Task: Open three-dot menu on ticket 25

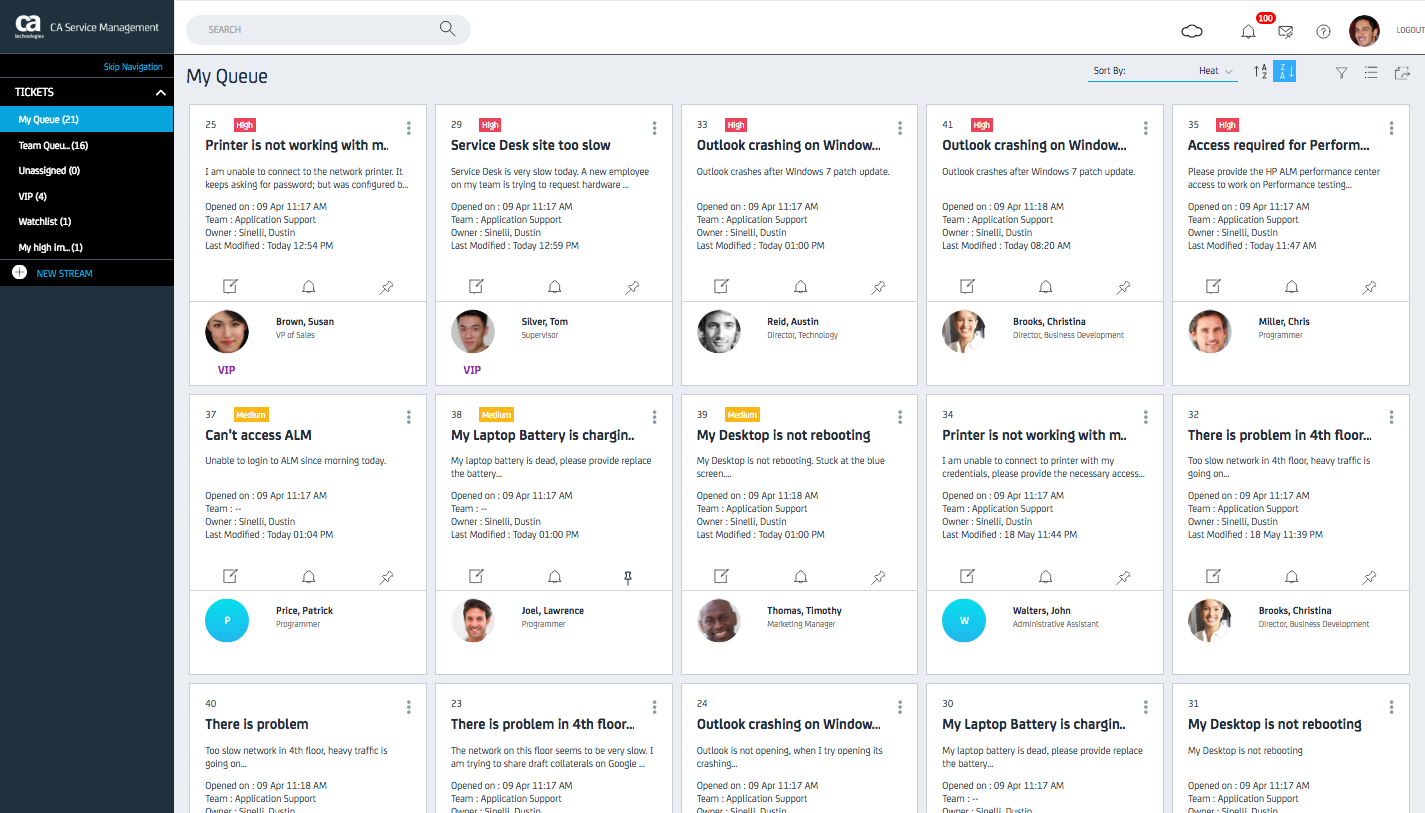Action: pyautogui.click(x=409, y=128)
